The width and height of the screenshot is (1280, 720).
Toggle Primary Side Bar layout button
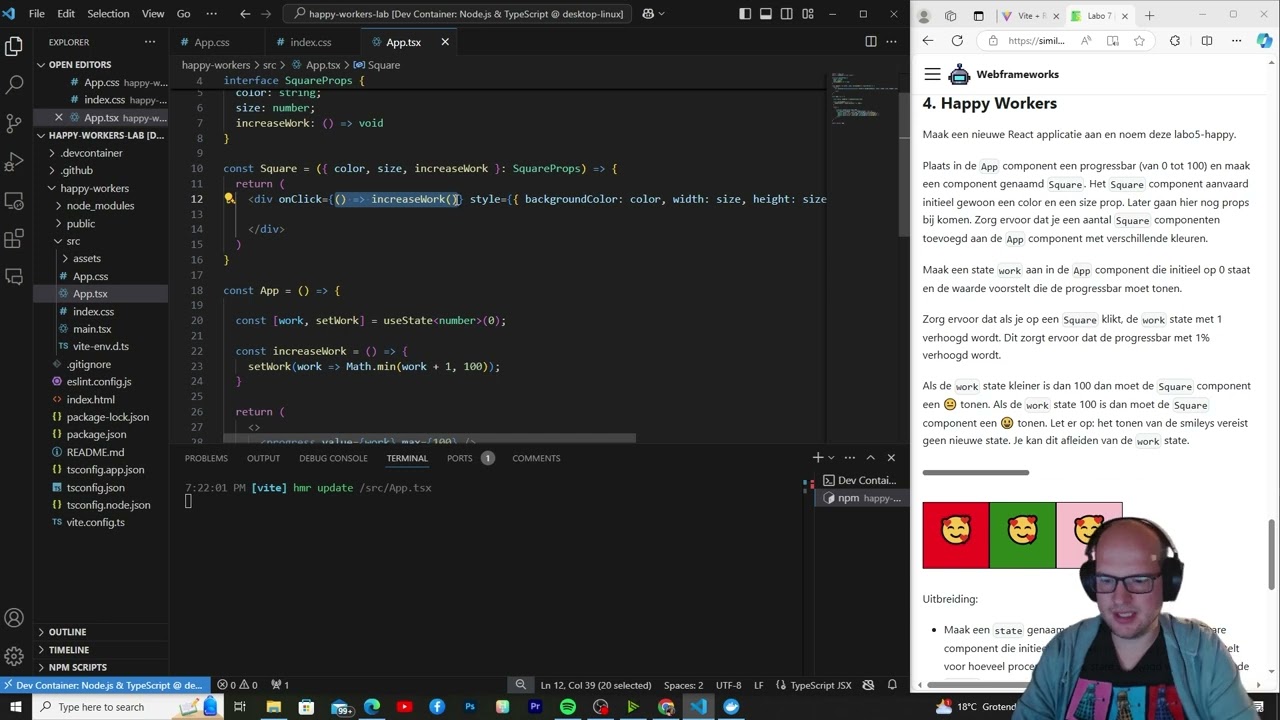[745, 14]
